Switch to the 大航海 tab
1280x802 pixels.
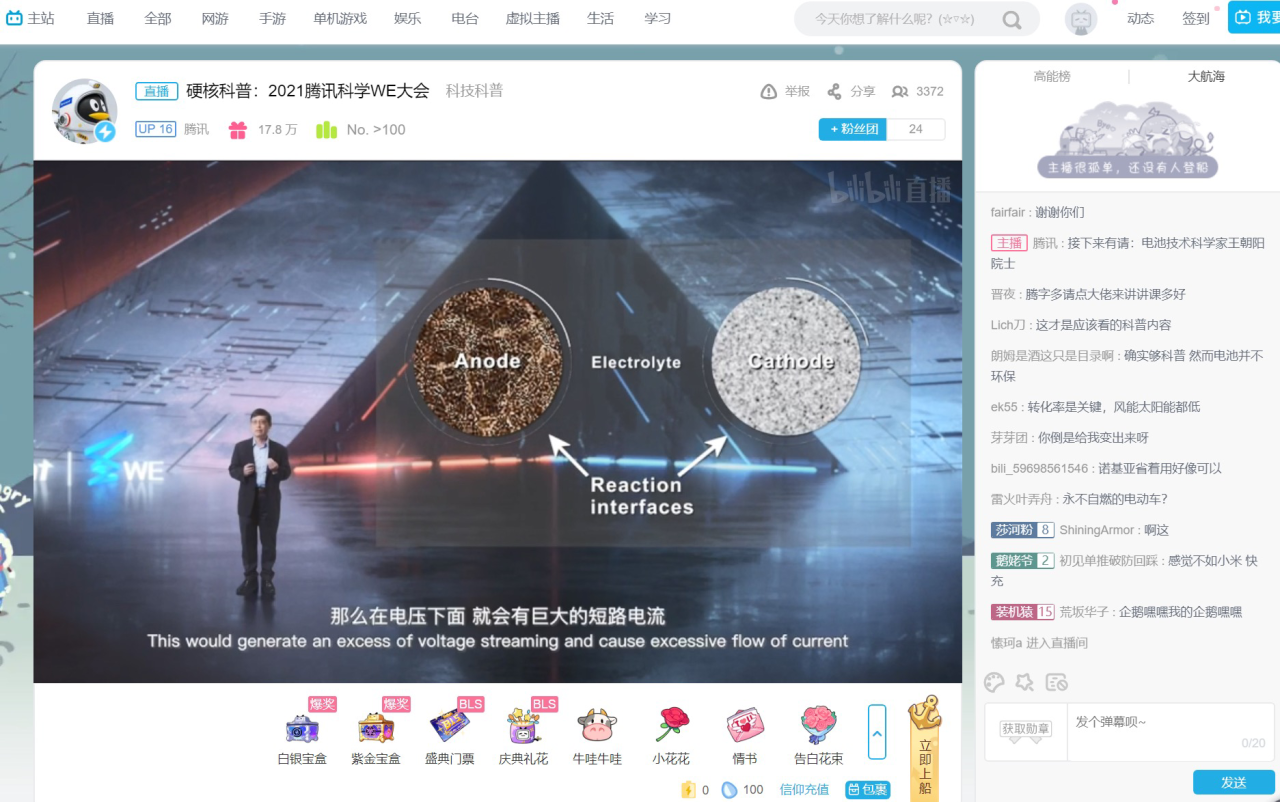pyautogui.click(x=1206, y=76)
